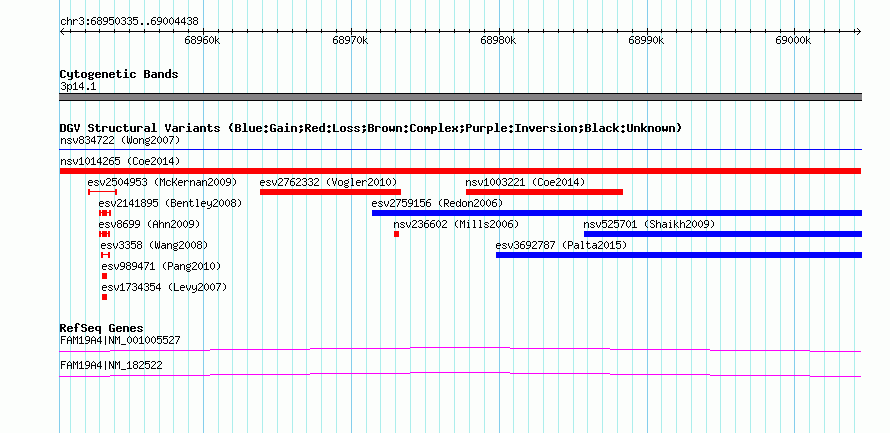Image resolution: width=890 pixels, height=433 pixels.
Task: Click the chr3:68950335..69004438 coordinate label
Action: pyautogui.click(x=129, y=22)
